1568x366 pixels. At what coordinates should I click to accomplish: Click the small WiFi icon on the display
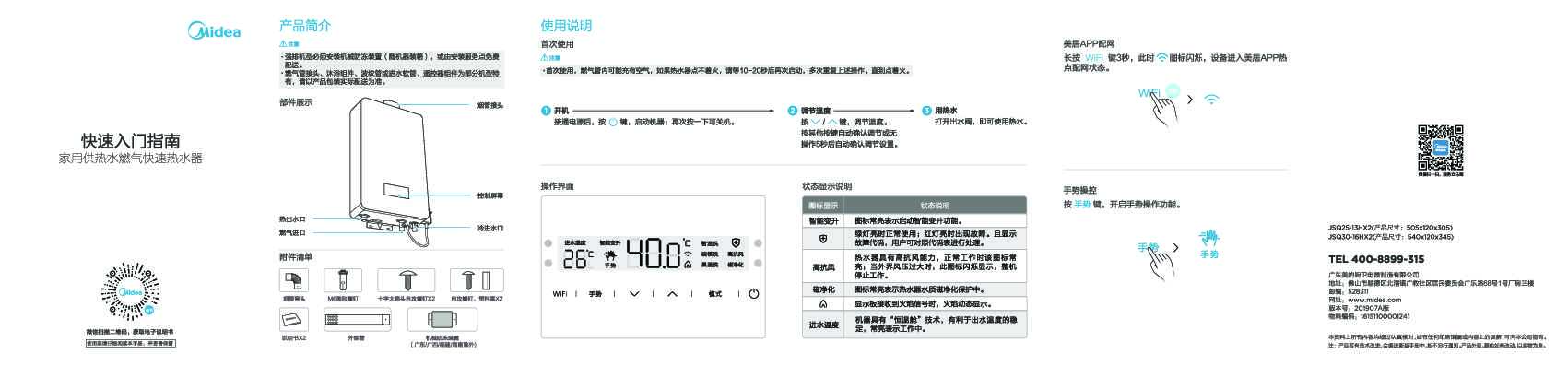point(688,254)
